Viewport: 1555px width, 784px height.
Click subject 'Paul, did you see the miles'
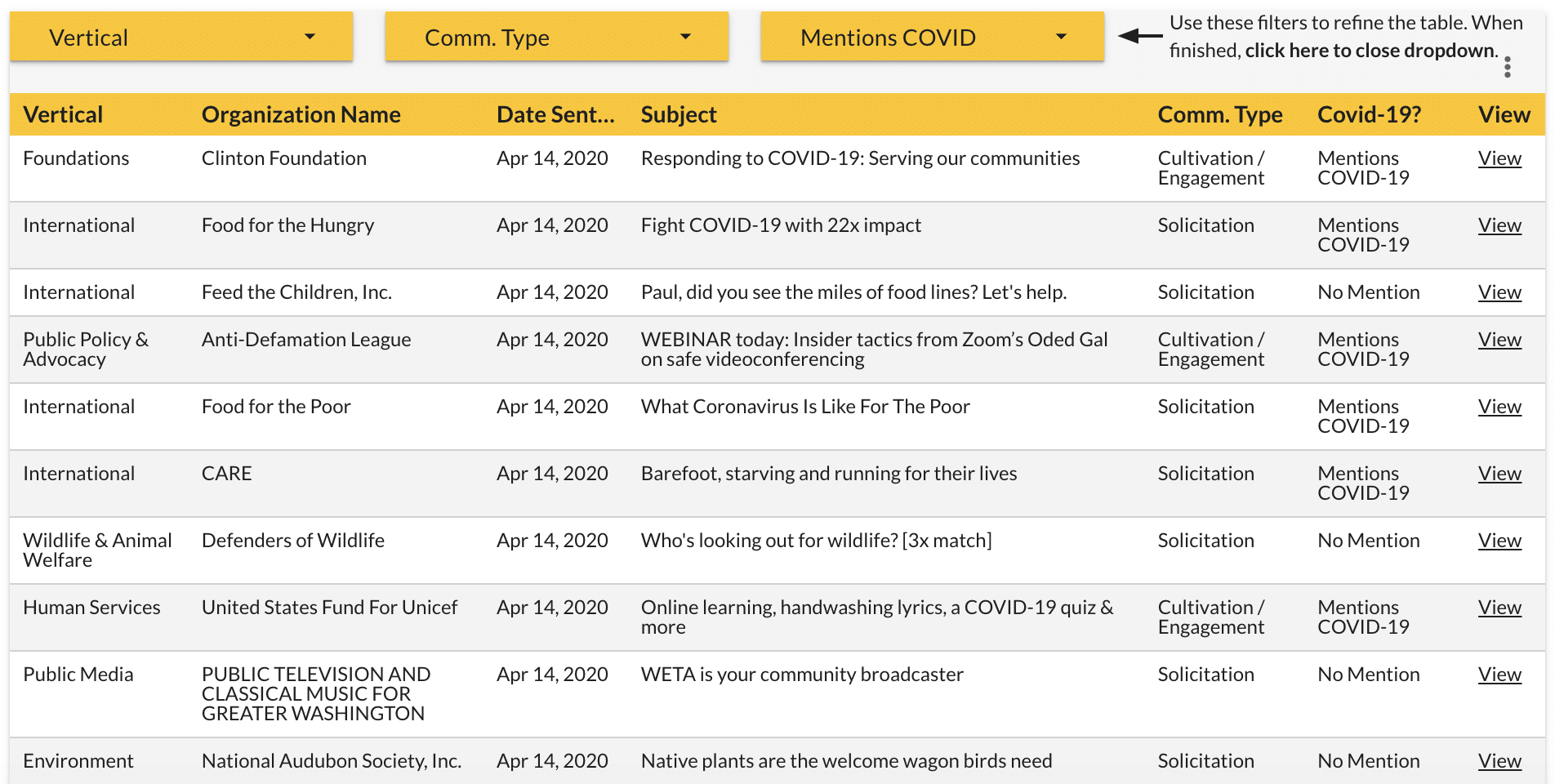tap(853, 292)
